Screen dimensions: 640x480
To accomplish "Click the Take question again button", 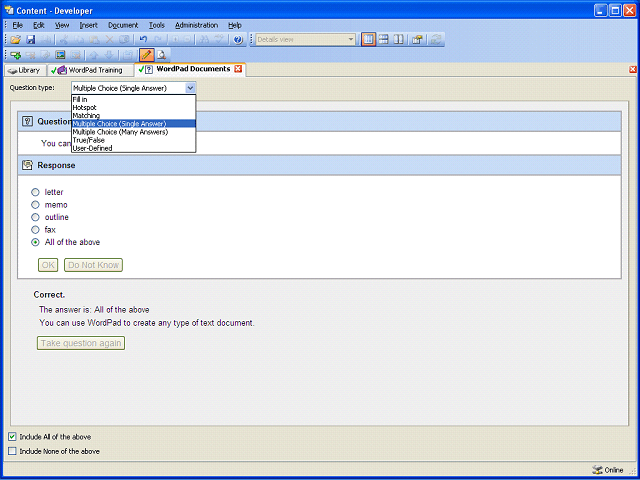I will click(x=81, y=343).
